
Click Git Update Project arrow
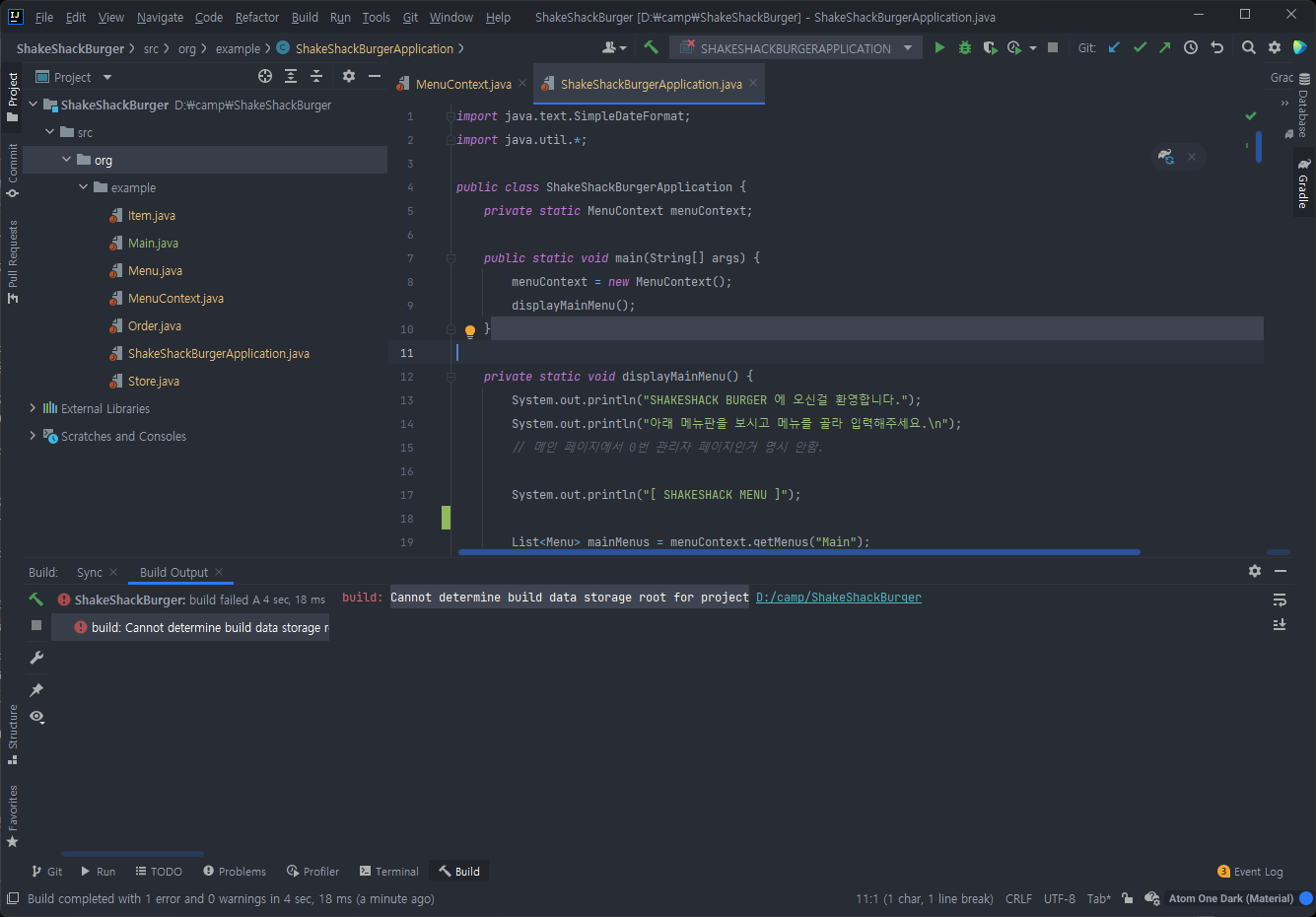click(1114, 47)
